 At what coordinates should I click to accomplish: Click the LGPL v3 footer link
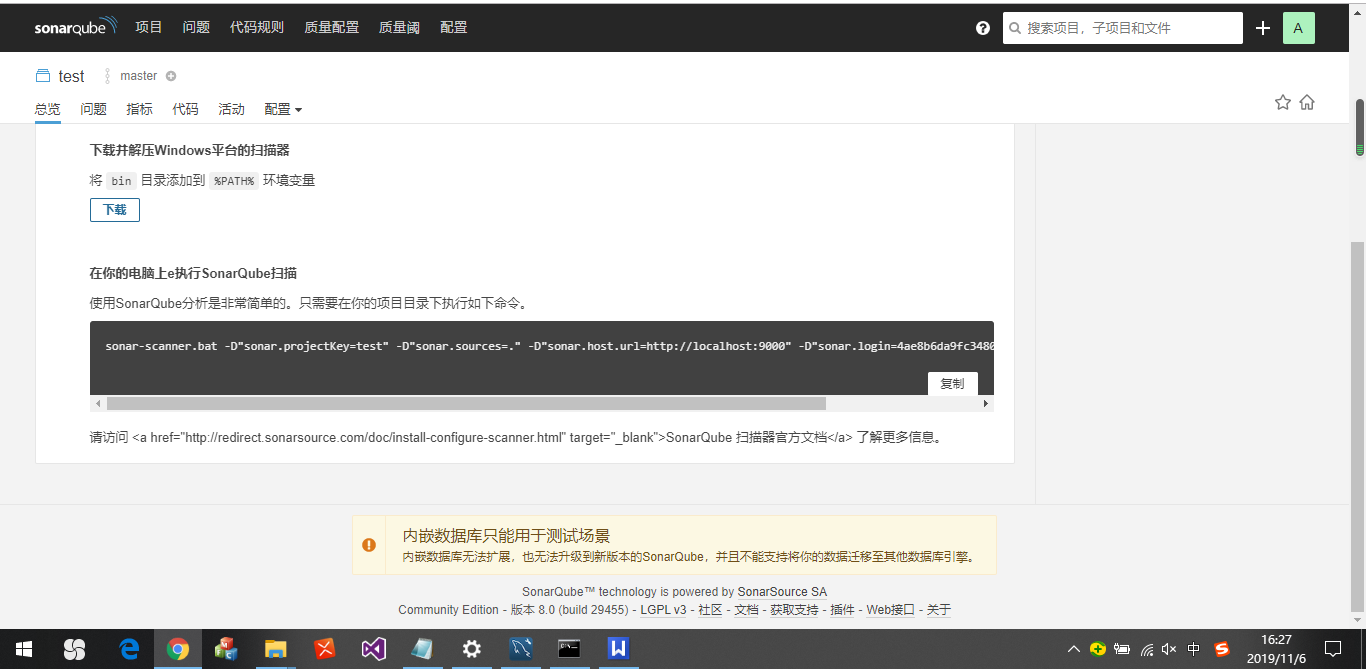tap(663, 610)
